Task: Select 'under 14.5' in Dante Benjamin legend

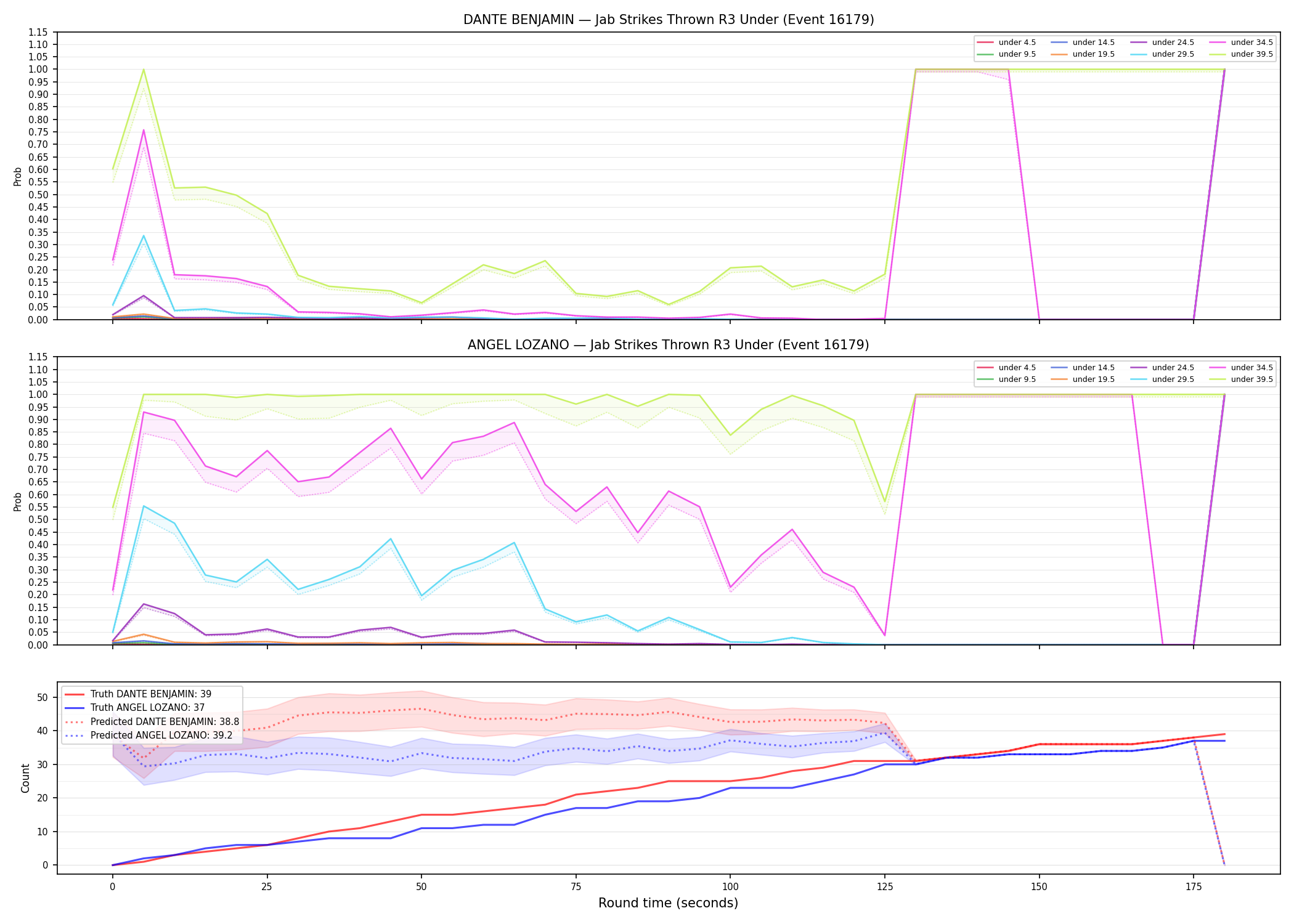Action: tap(1094, 43)
